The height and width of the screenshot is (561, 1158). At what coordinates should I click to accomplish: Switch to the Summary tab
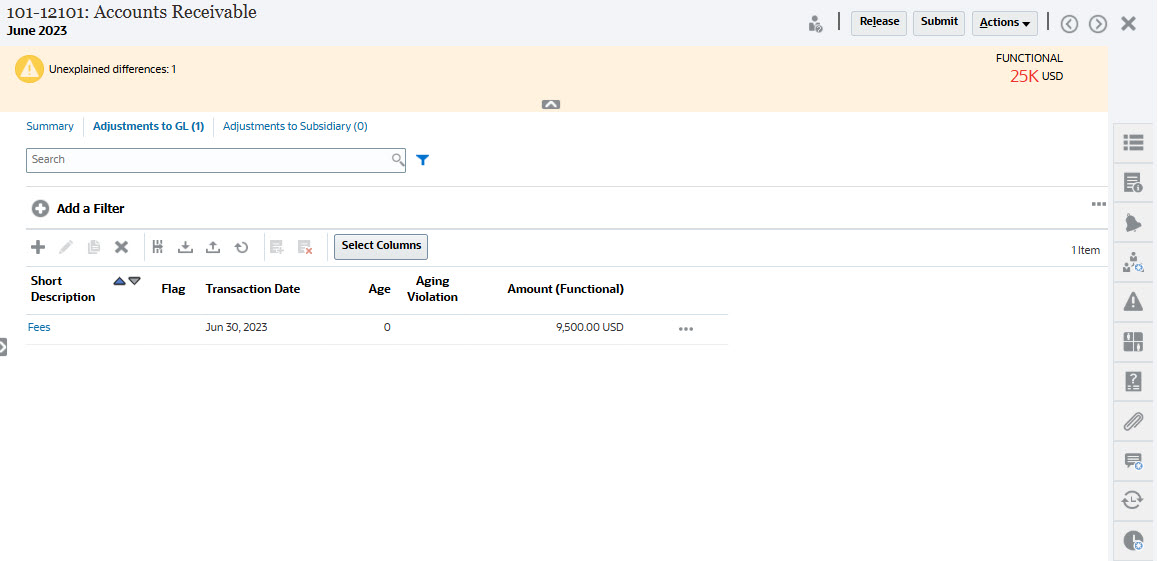(50, 126)
